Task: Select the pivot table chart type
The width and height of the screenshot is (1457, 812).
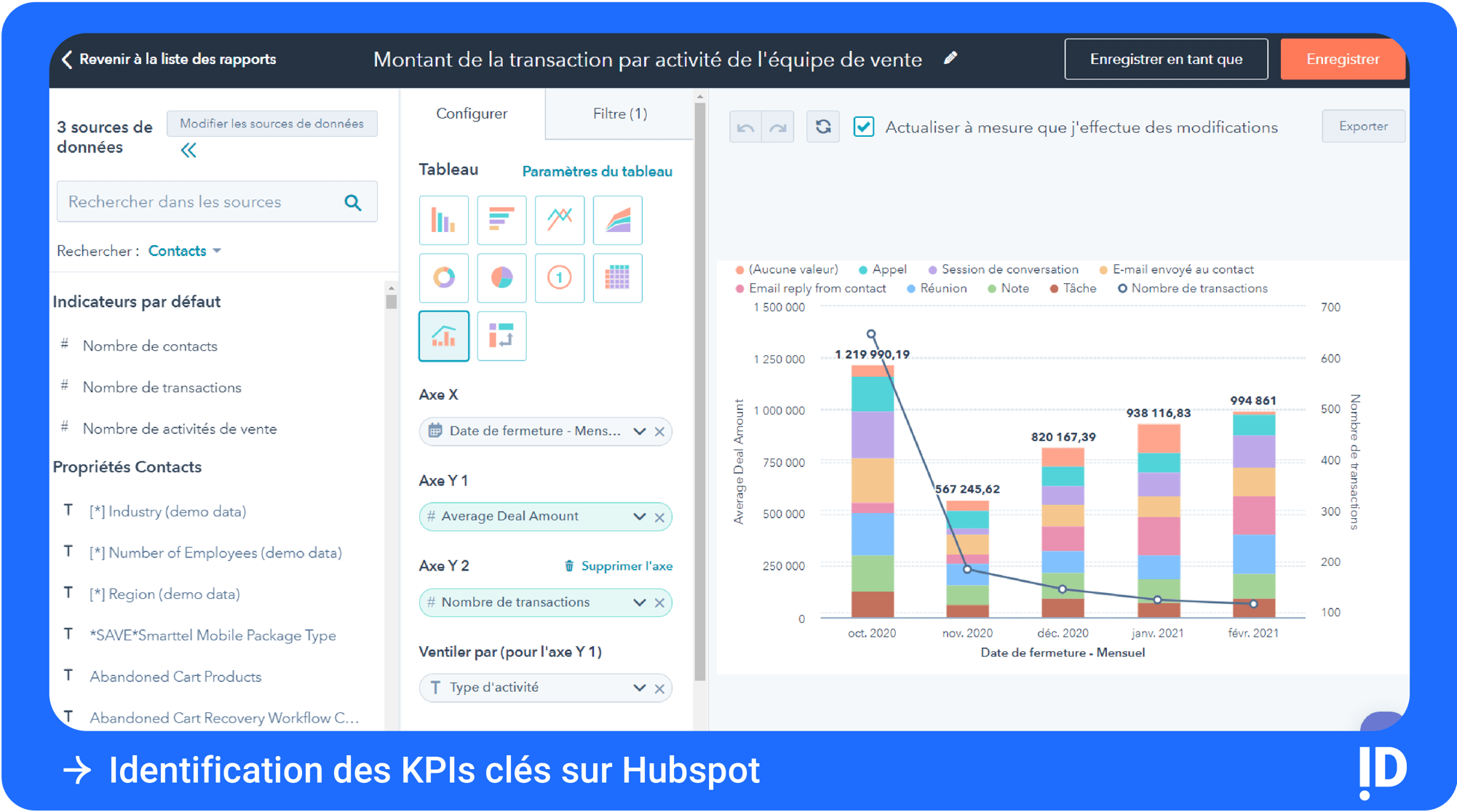Action: click(x=617, y=278)
